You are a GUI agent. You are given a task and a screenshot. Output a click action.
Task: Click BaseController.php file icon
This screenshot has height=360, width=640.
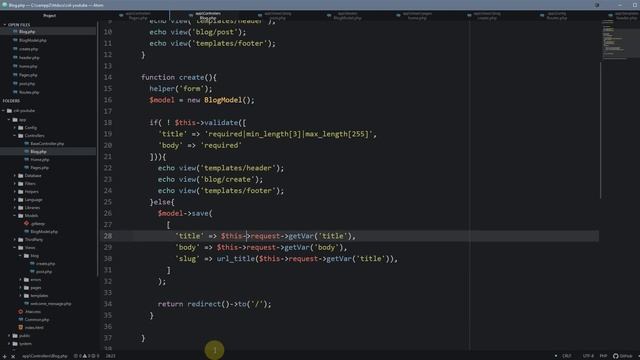[x=27, y=144]
